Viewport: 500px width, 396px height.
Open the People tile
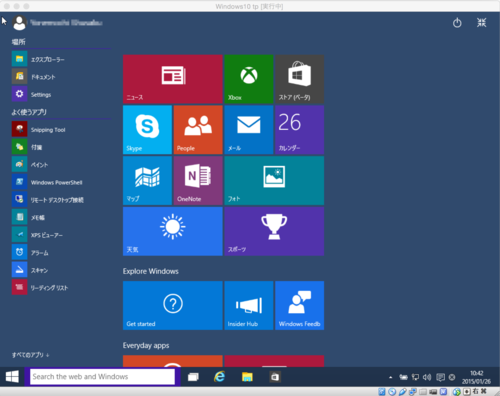tap(198, 130)
